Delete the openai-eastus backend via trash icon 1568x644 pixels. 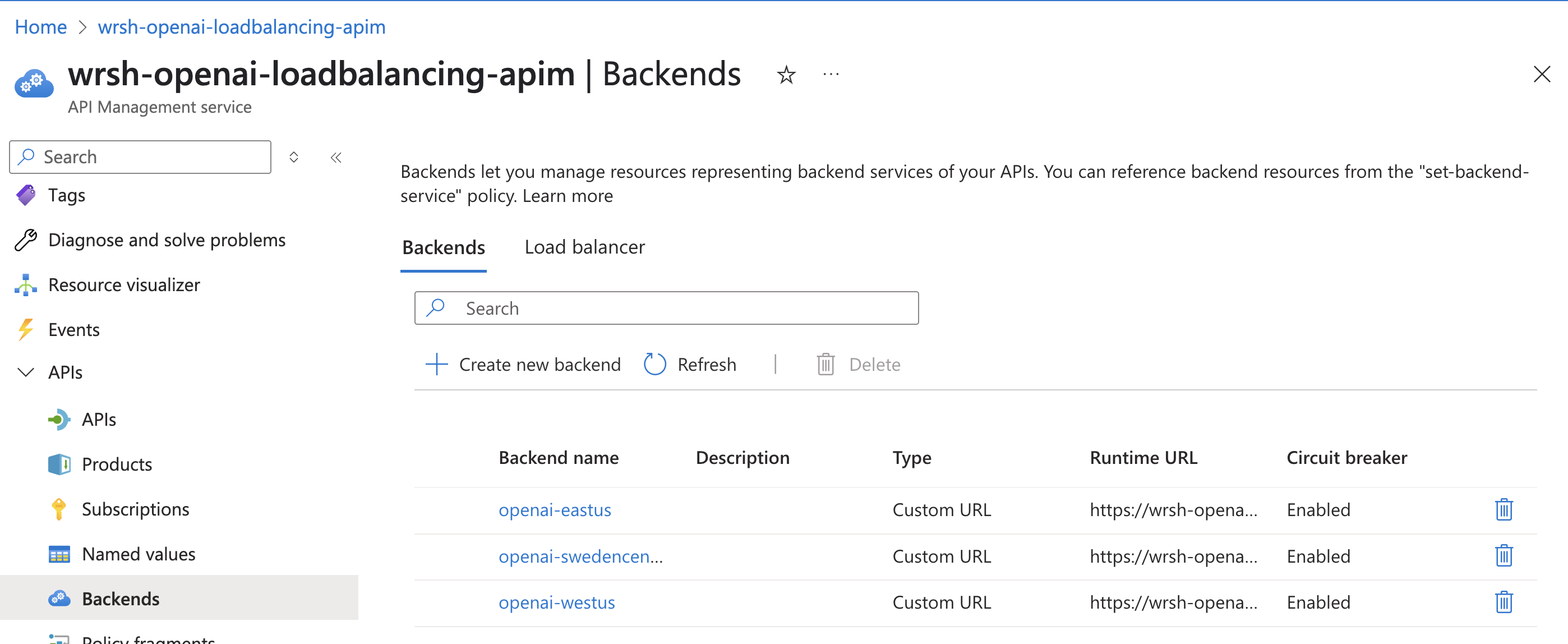[1504, 509]
